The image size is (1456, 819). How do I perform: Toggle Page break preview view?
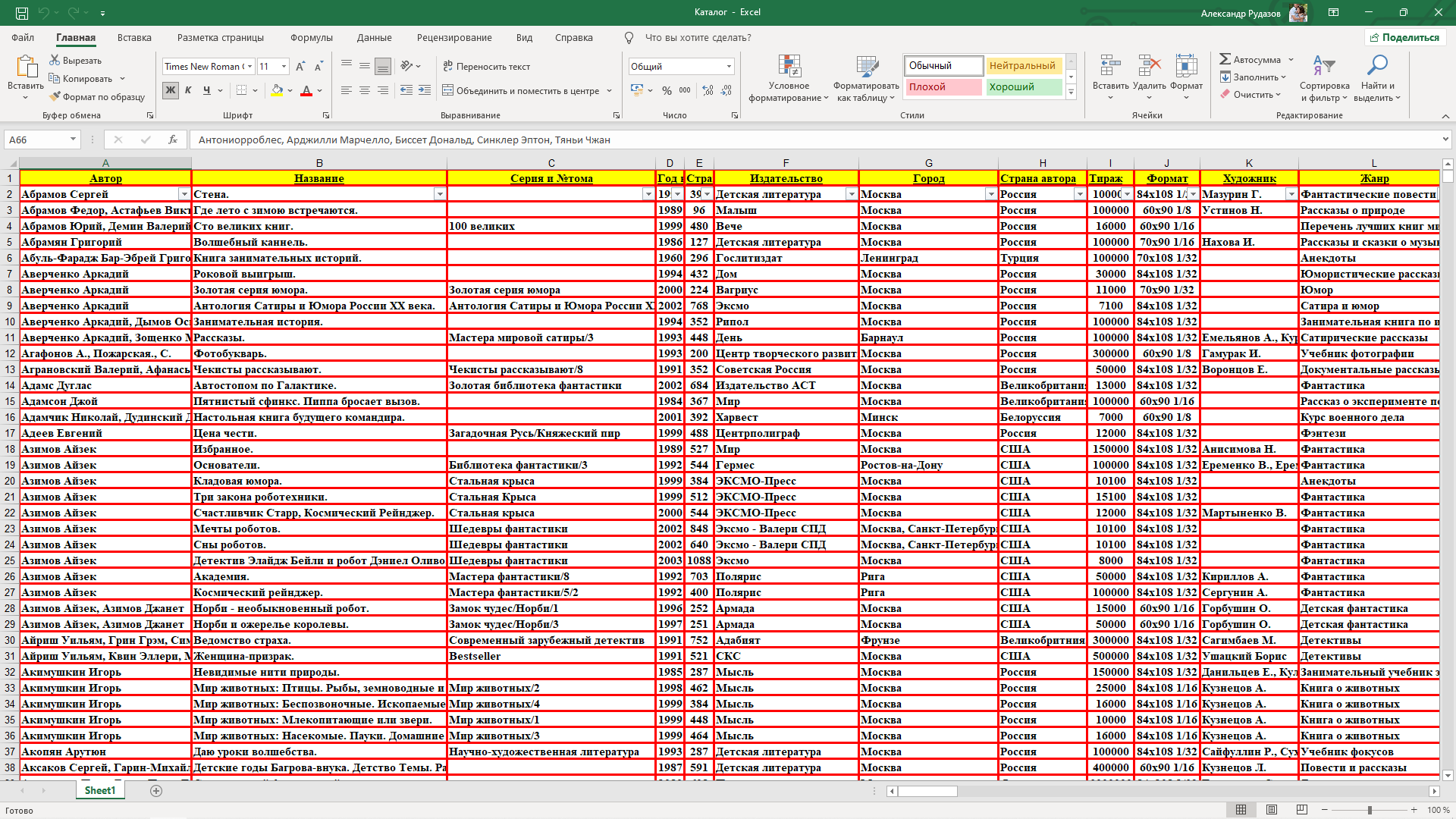1302,810
